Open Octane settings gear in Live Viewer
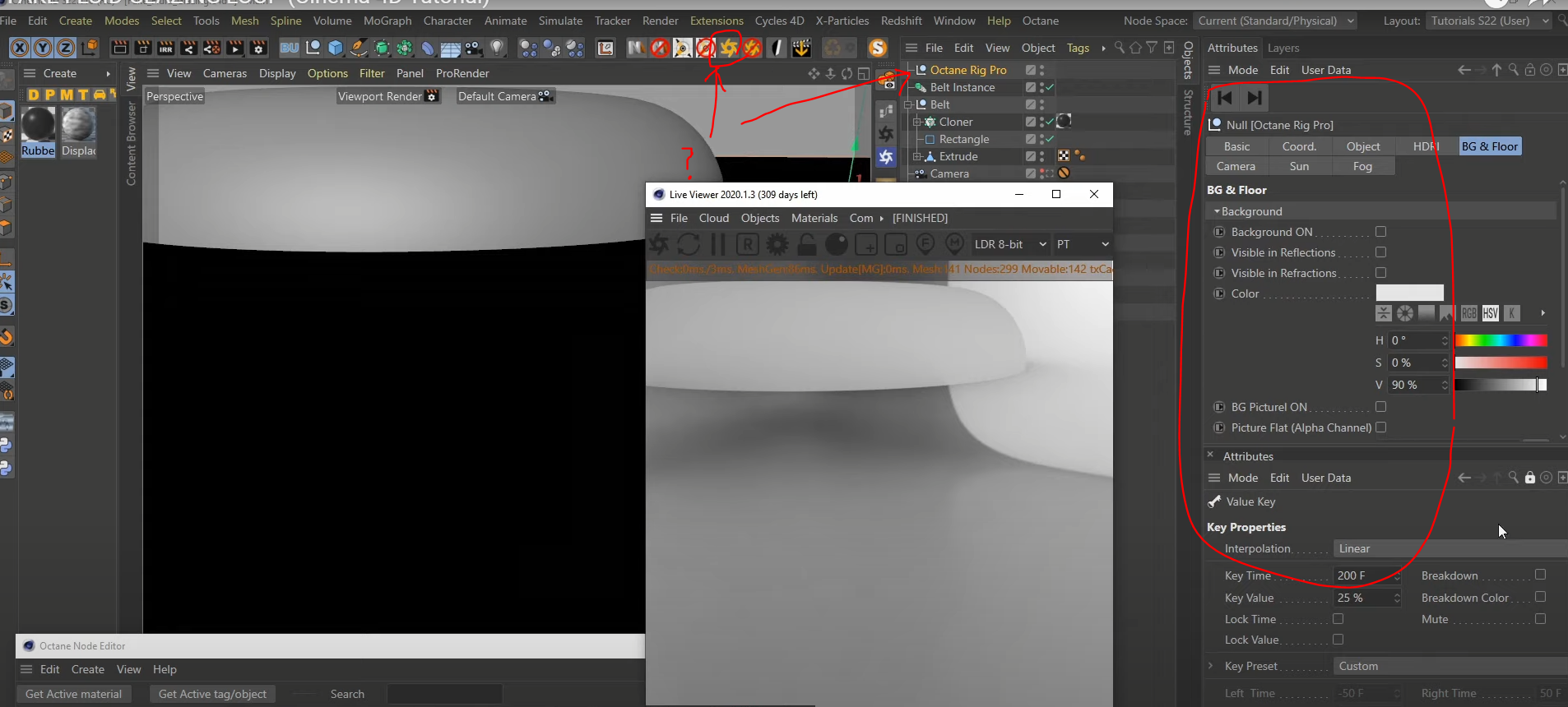Screen dimensions: 1568x707 (777, 244)
